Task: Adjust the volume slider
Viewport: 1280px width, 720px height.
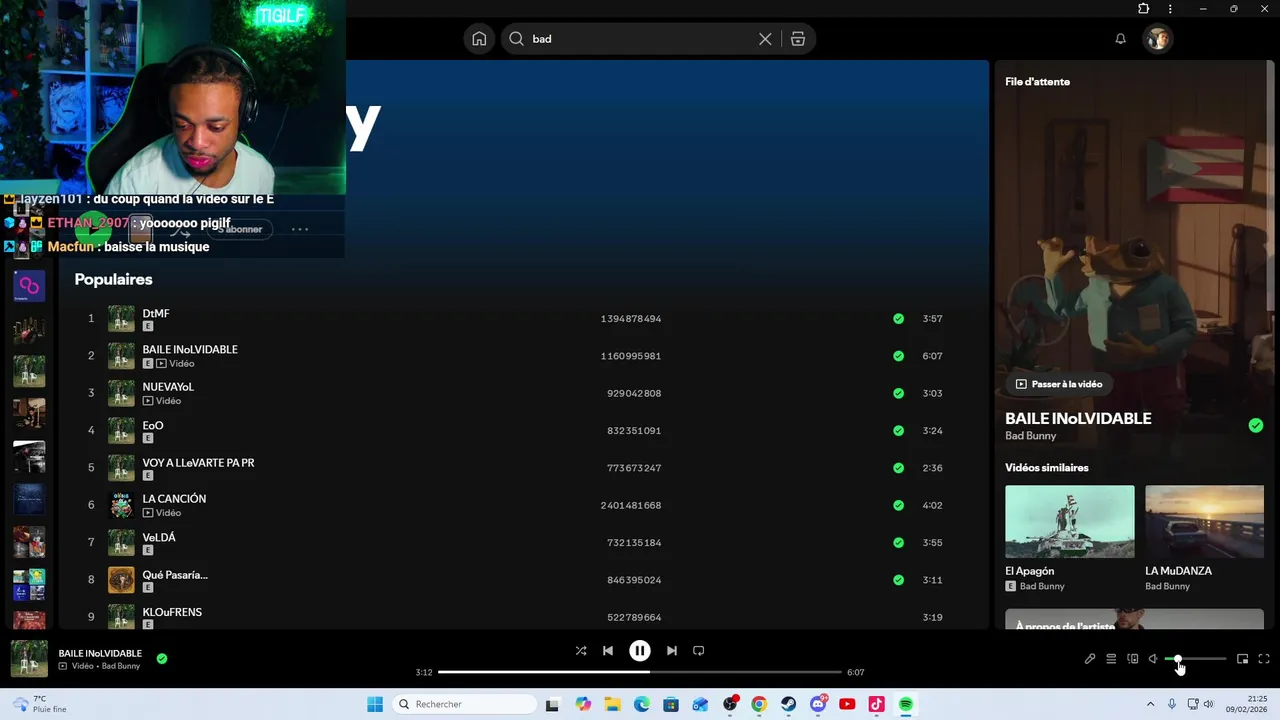Action: (1196, 659)
